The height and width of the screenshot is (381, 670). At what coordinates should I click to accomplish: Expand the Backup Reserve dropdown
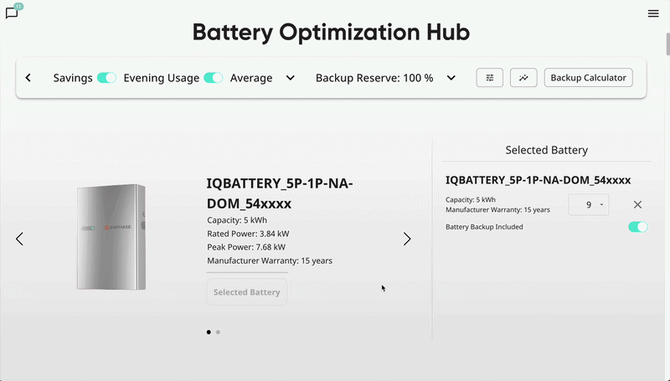click(451, 78)
